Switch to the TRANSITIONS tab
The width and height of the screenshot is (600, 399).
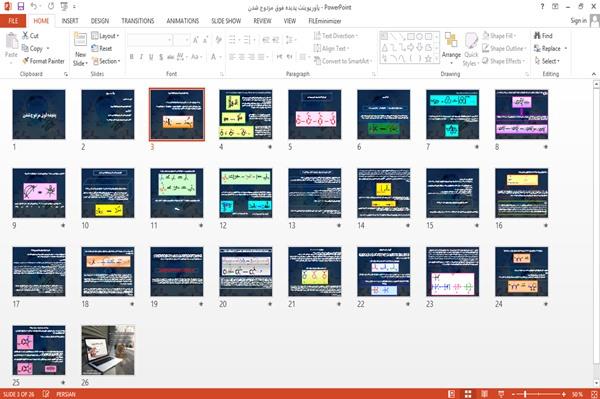[138, 21]
